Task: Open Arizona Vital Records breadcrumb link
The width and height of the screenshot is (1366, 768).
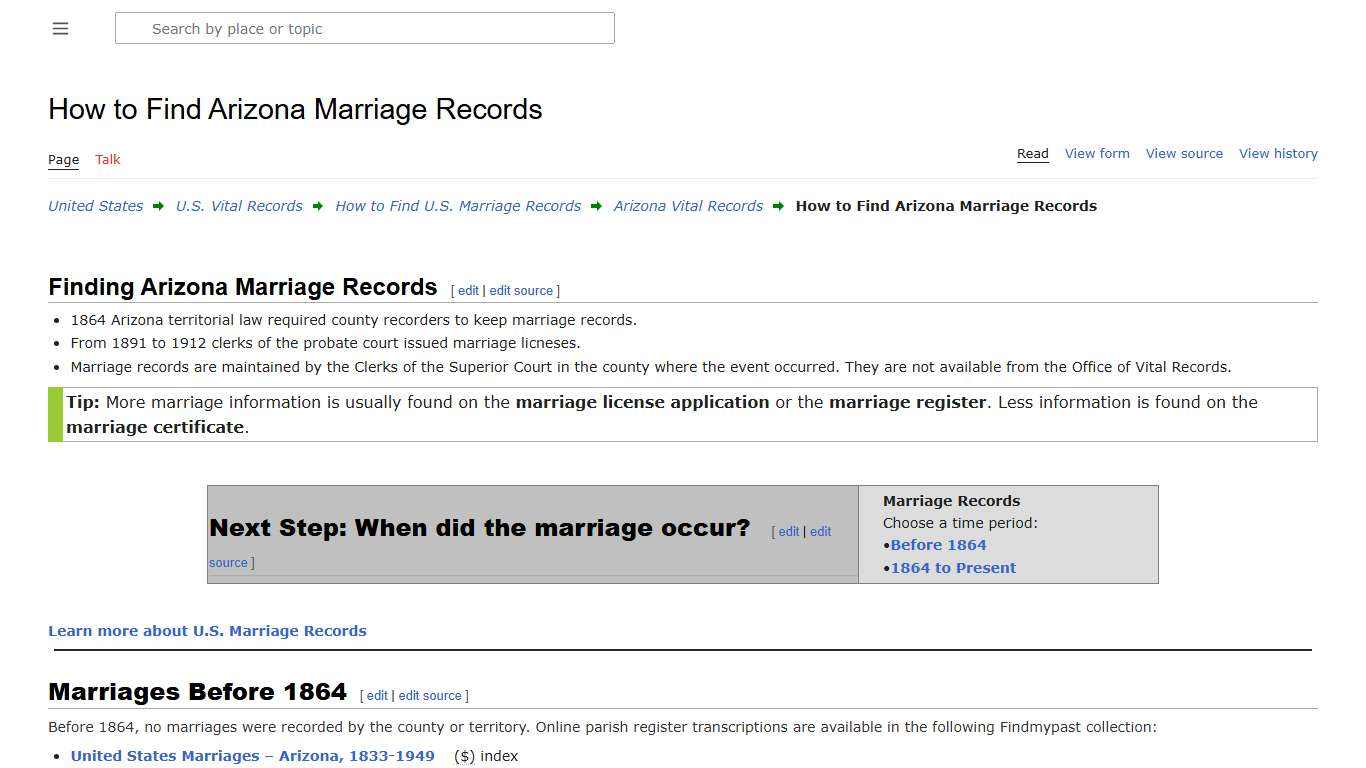Action: 688,206
